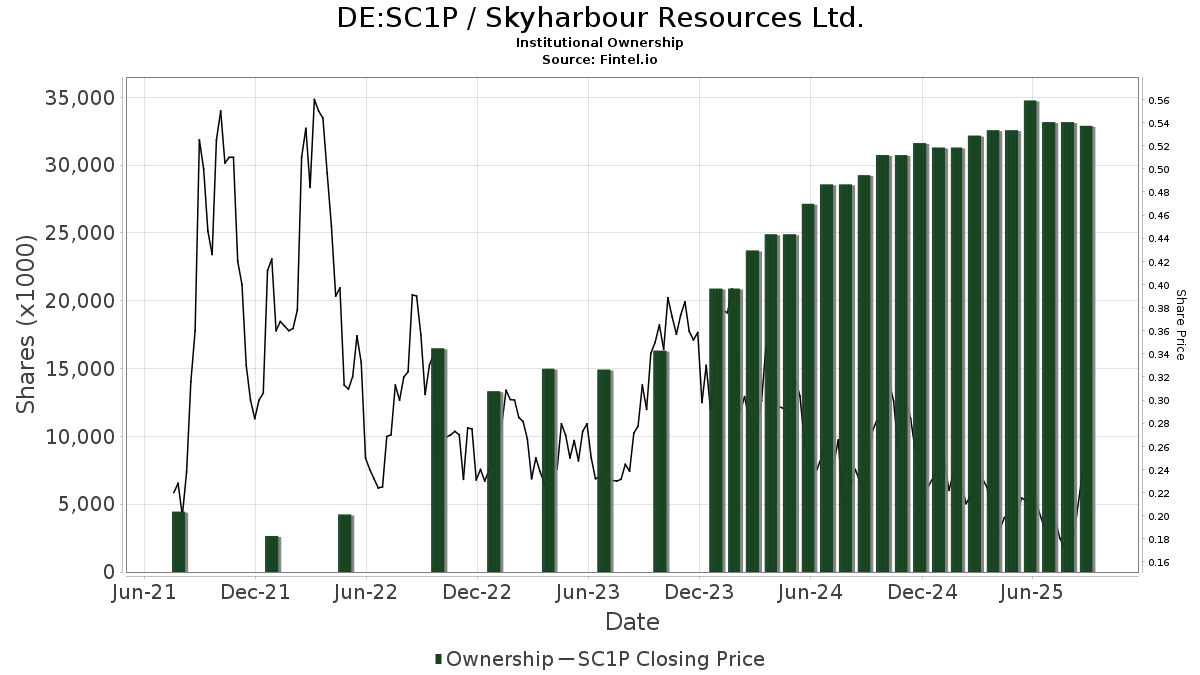Click the Institutional Ownership subtitle
The width and height of the screenshot is (1200, 675).
pos(600,43)
